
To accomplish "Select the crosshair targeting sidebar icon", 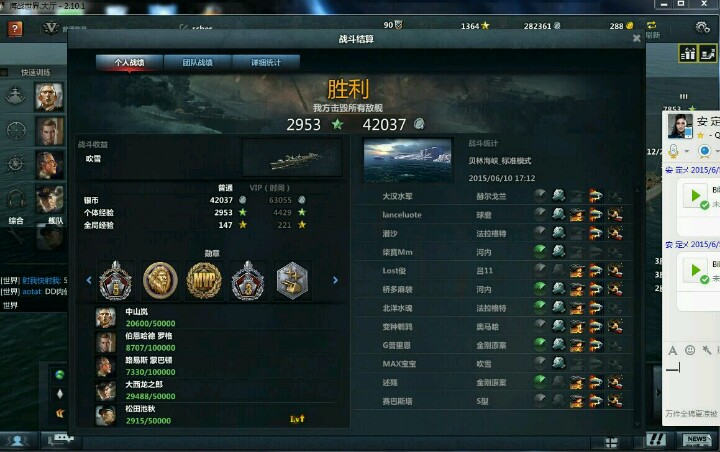I will 16,131.
